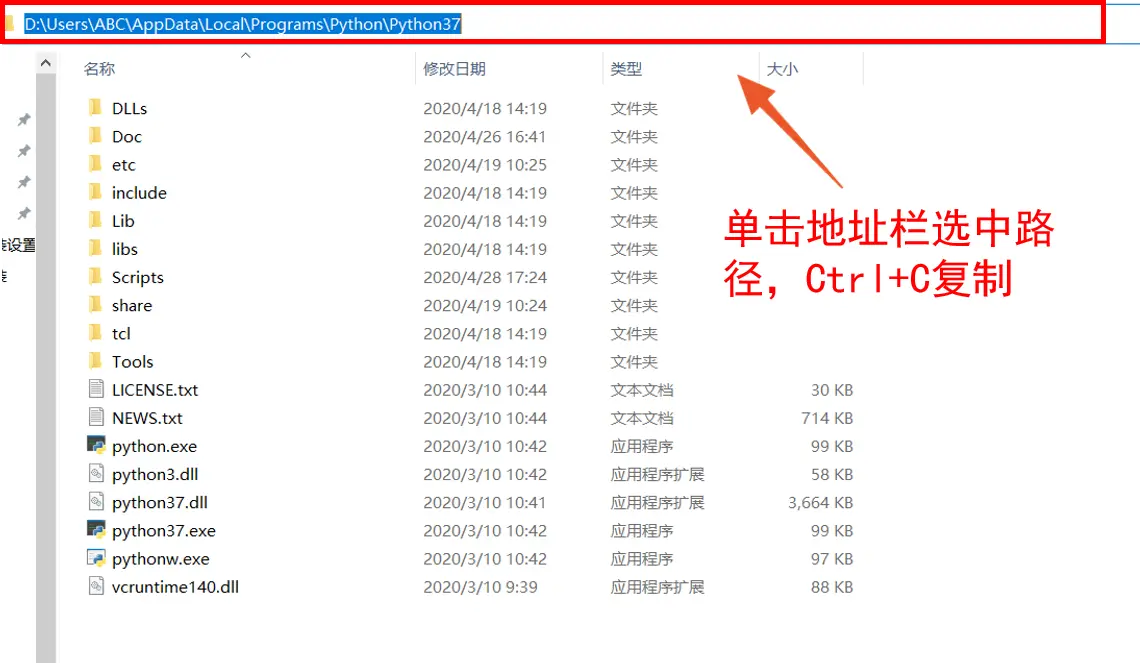This screenshot has height=663, width=1140.
Task: Sort files by 名称 column header
Action: pos(99,69)
